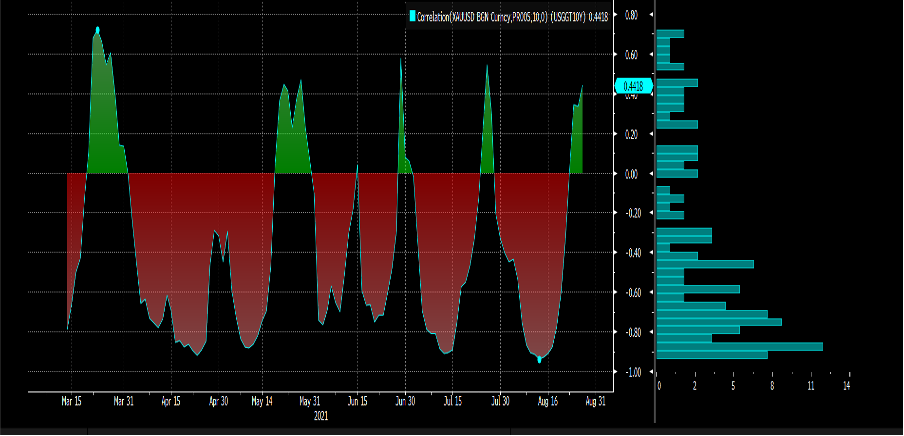
Task: Select the Jul 30 date label
Action: pyautogui.click(x=500, y=401)
